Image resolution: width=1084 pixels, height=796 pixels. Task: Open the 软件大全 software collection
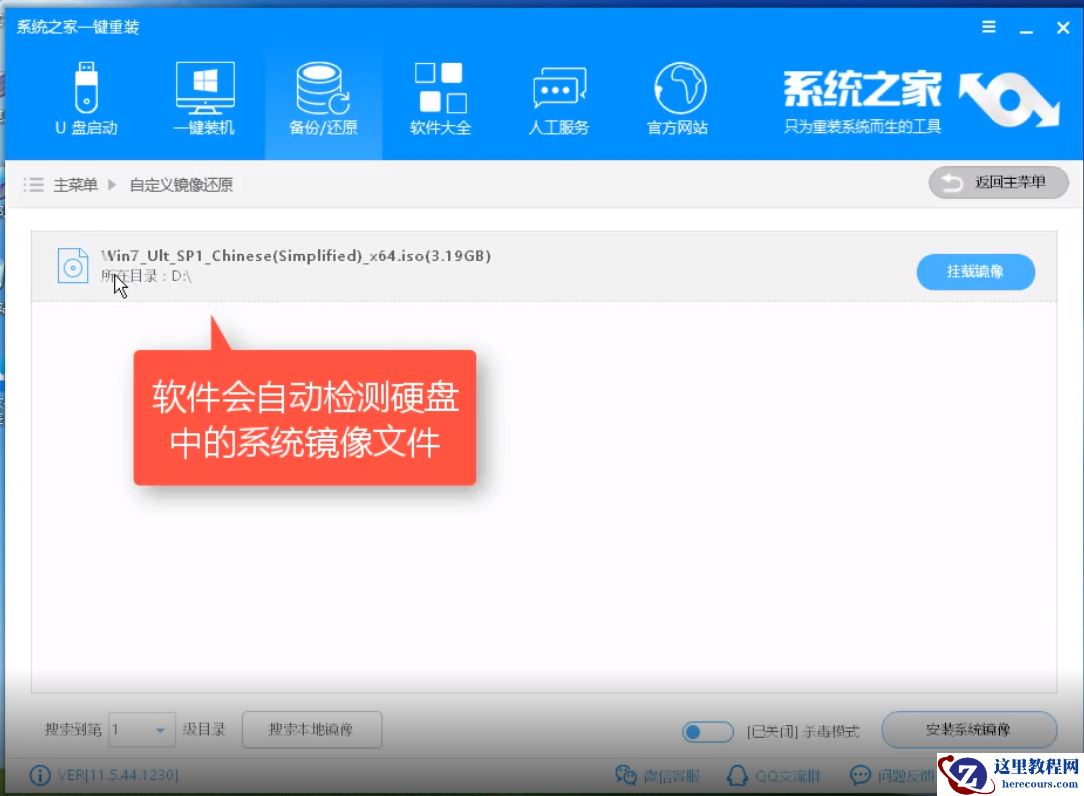tap(440, 95)
